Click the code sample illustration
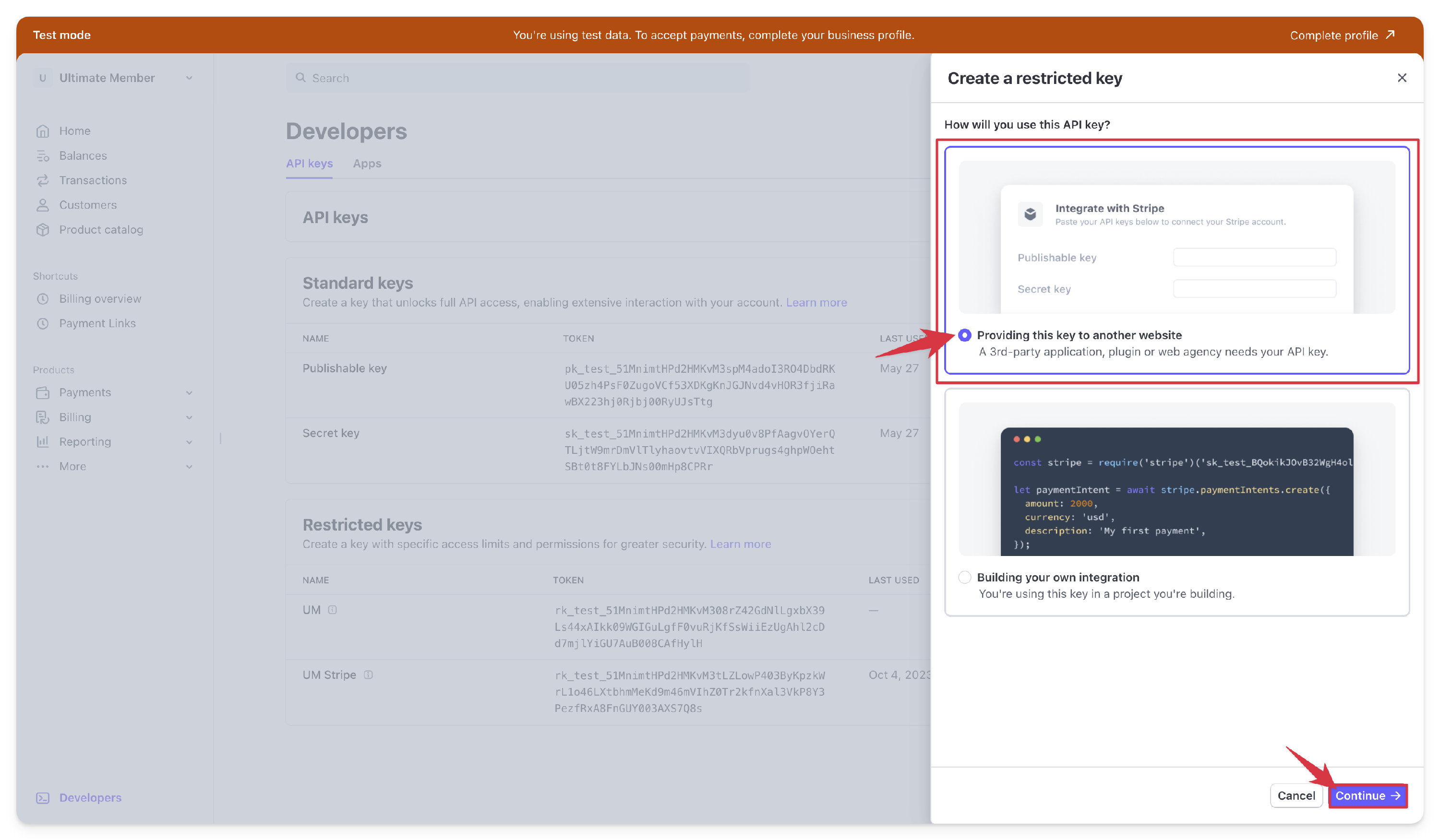 pyautogui.click(x=1176, y=491)
